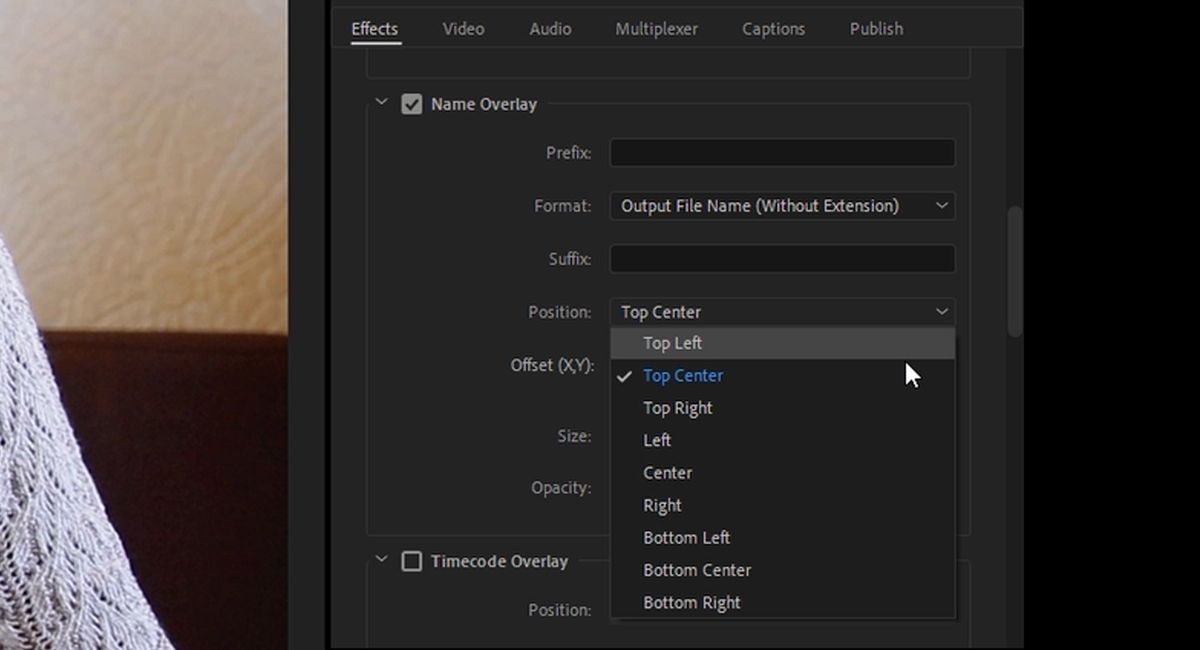Disable the Name Overlay checkbox
The image size is (1200, 650).
pos(412,103)
